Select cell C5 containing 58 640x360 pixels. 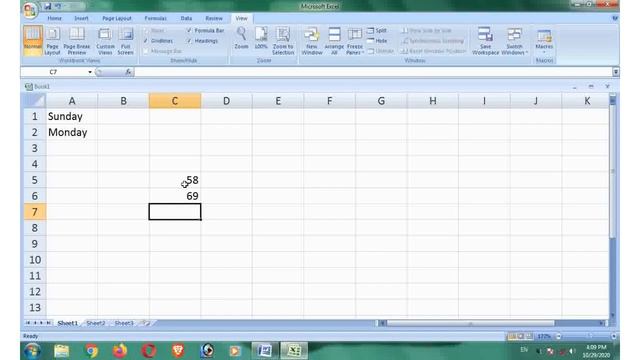175,180
